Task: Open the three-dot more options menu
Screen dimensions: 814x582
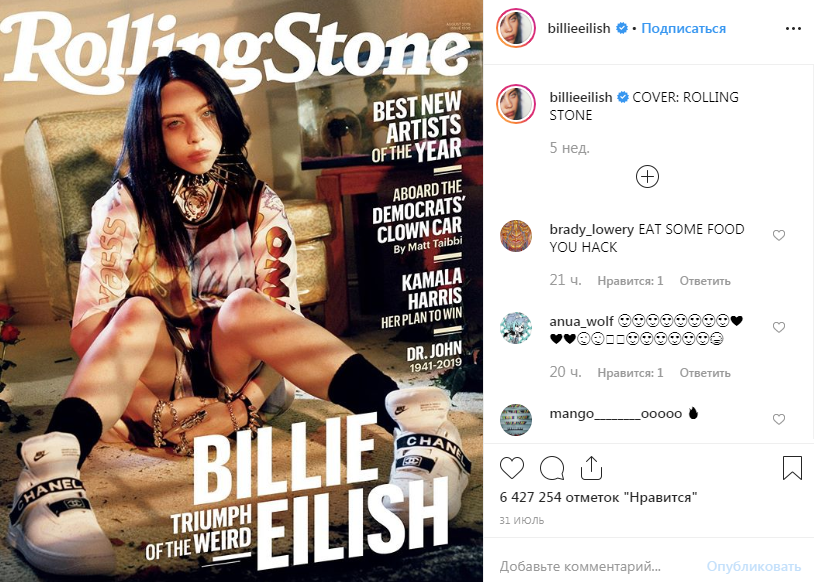Action: pyautogui.click(x=793, y=29)
